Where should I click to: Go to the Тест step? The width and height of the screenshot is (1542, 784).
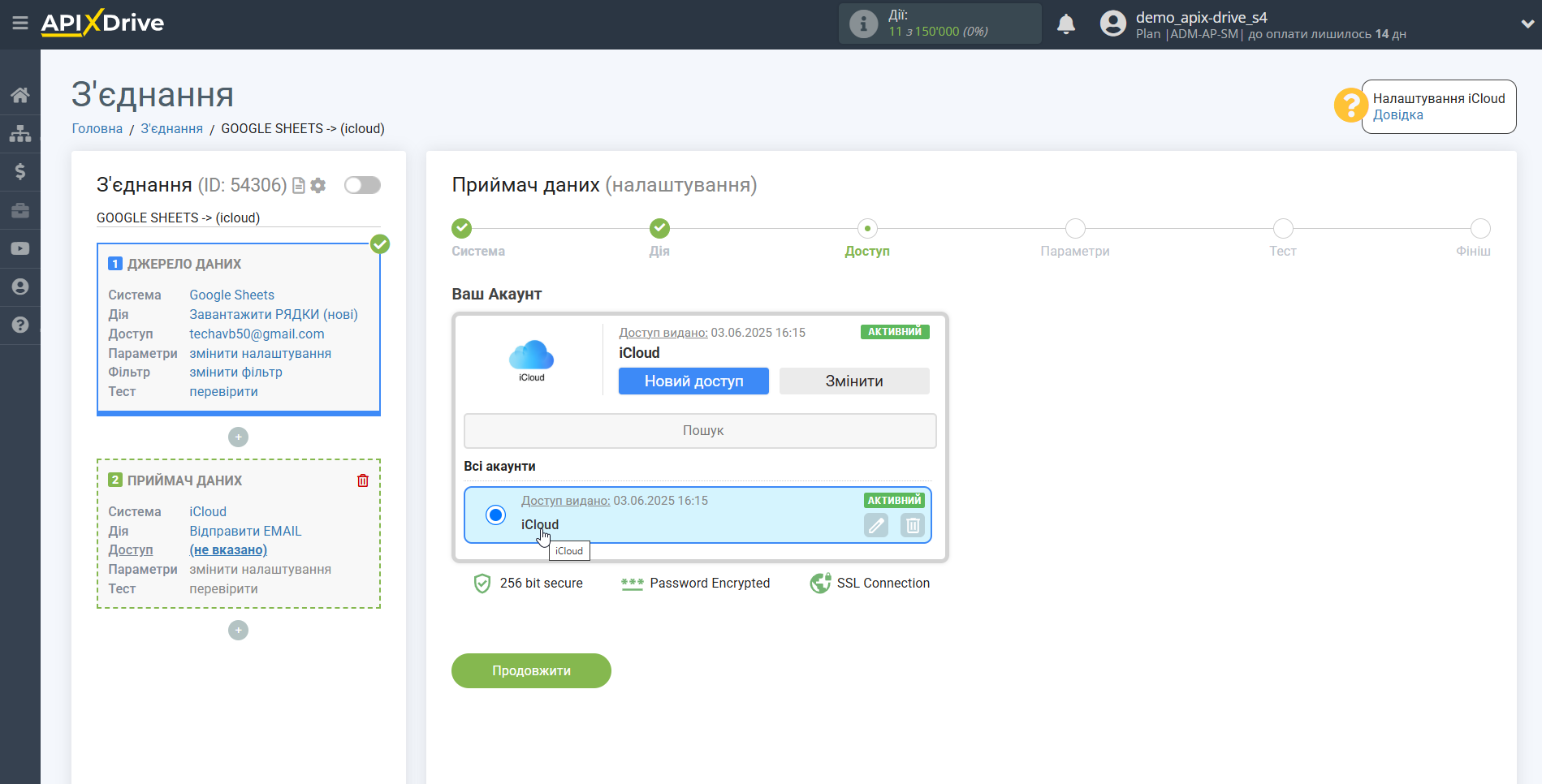[1283, 229]
